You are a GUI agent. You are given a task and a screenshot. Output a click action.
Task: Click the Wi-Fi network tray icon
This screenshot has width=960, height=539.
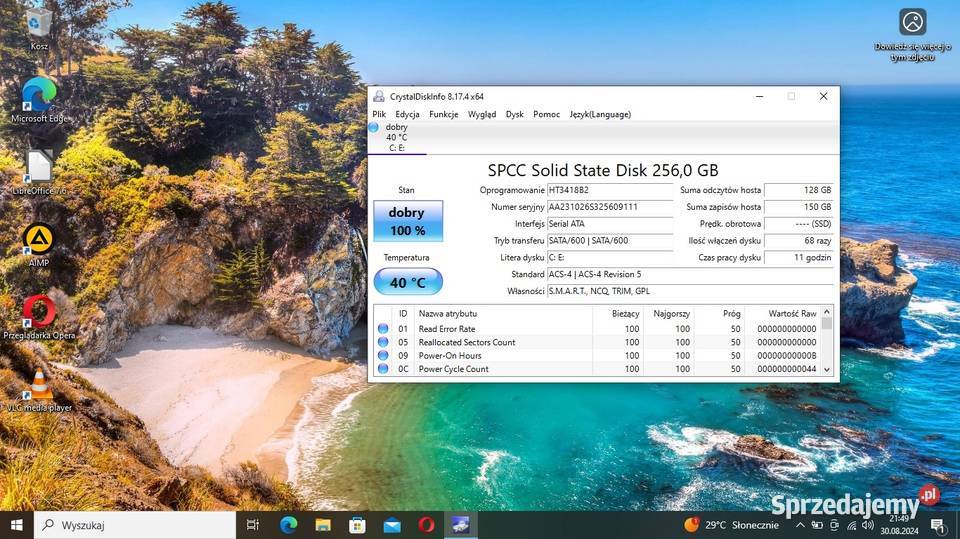[851, 525]
